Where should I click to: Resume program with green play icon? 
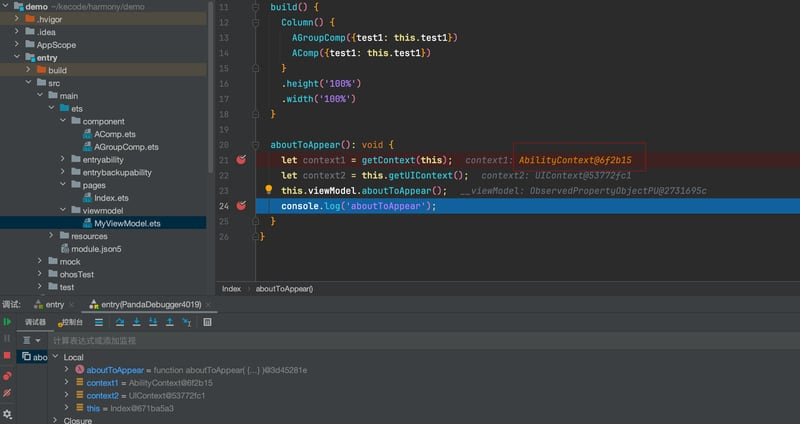(7, 322)
